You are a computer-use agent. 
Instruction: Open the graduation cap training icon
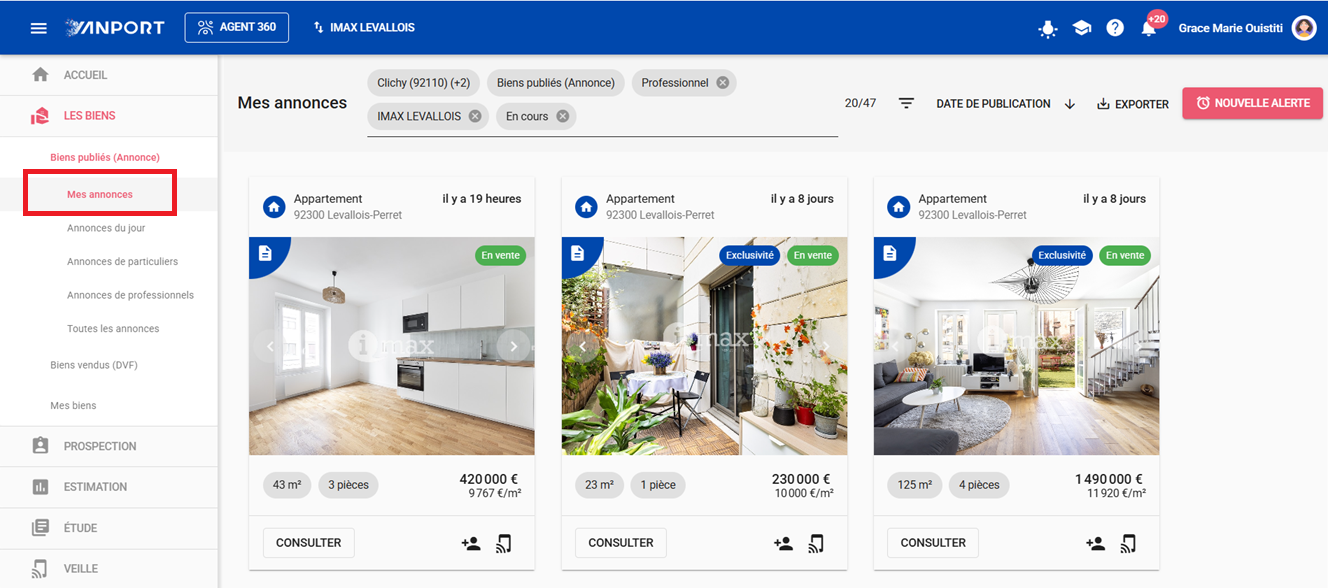coord(1082,28)
